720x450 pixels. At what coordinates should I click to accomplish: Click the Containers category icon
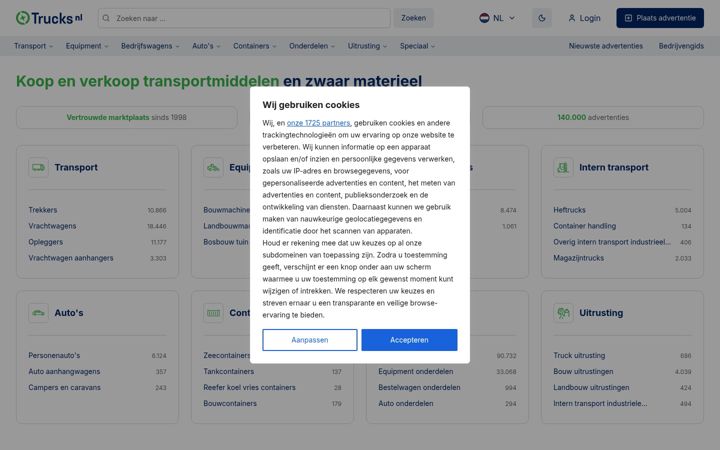[213, 313]
